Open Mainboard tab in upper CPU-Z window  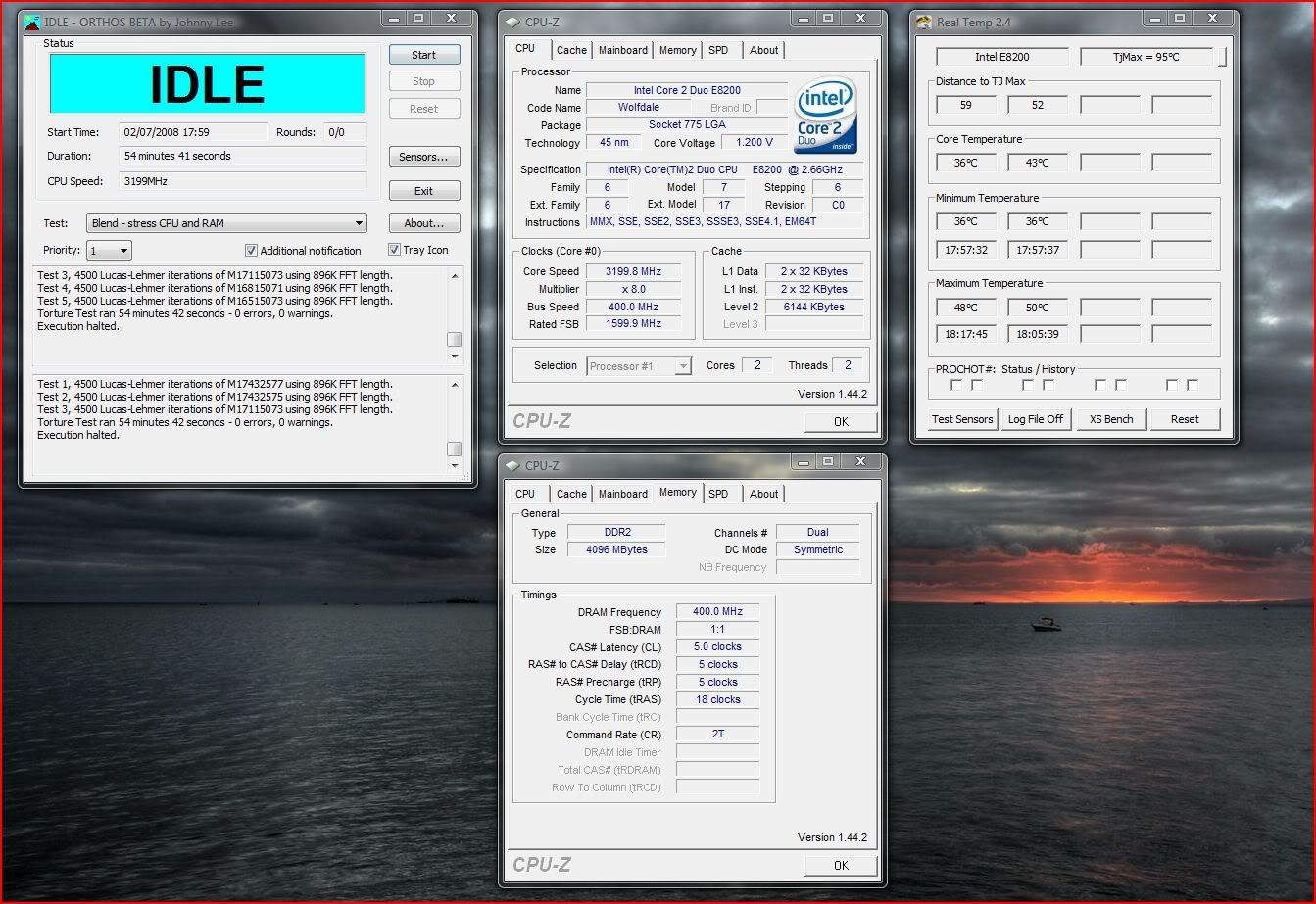[623, 50]
